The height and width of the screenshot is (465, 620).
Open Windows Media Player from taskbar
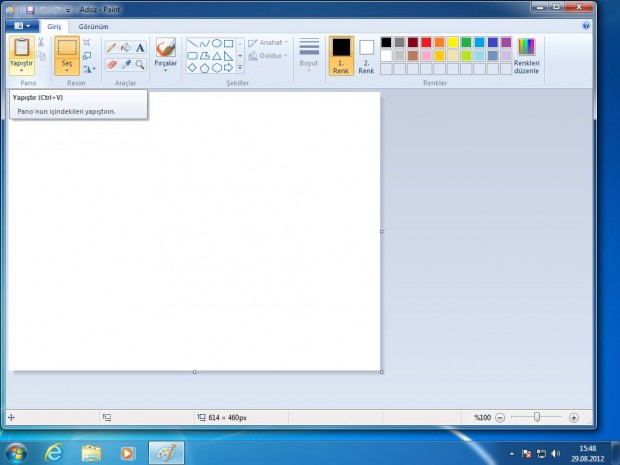click(x=127, y=453)
